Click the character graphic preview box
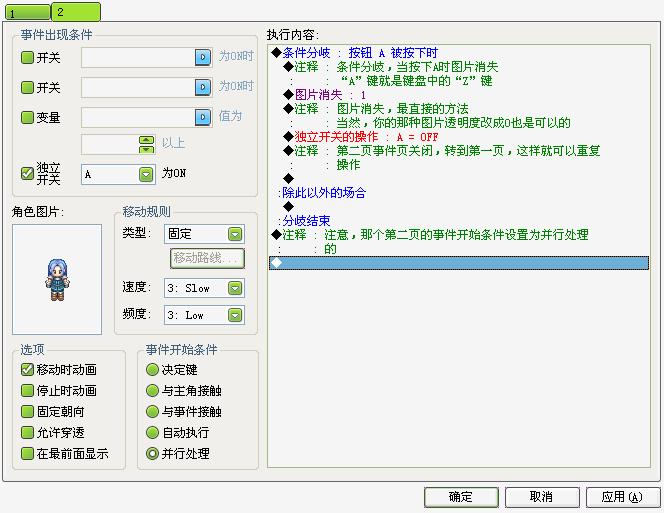This screenshot has height=513, width=664. 57,280
